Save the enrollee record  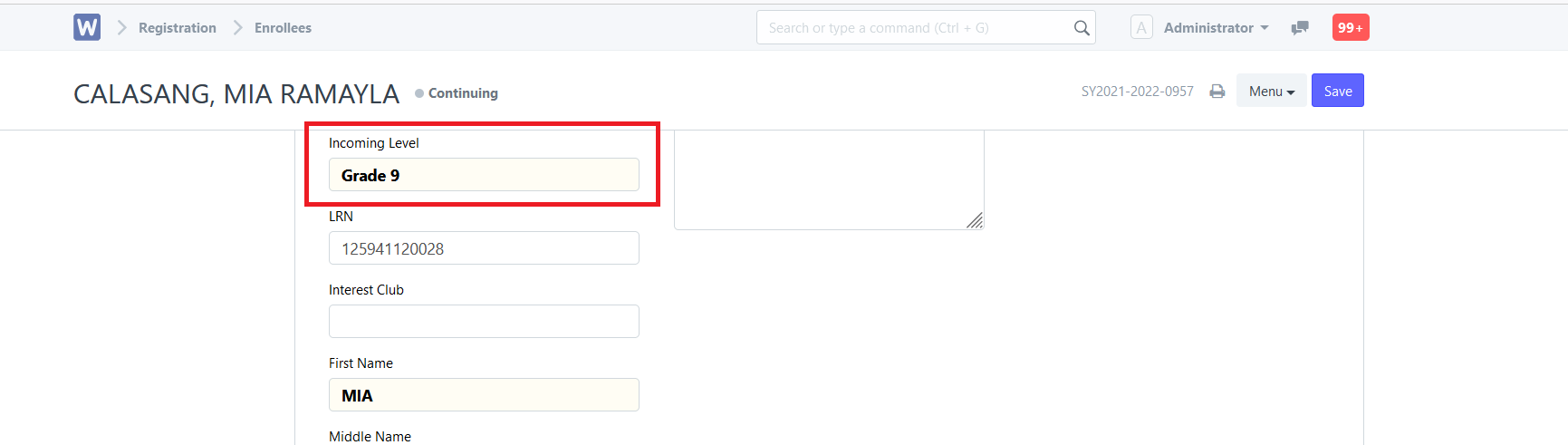pos(1338,91)
